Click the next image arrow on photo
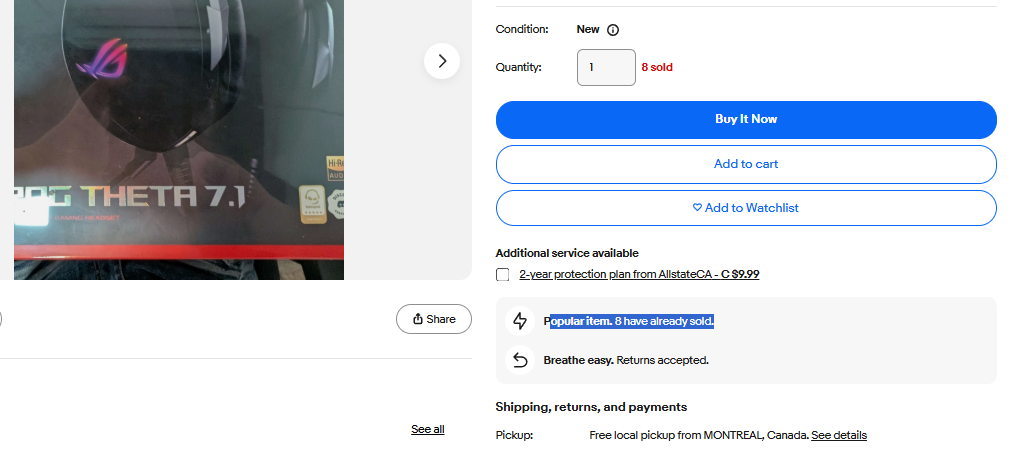 (x=442, y=61)
